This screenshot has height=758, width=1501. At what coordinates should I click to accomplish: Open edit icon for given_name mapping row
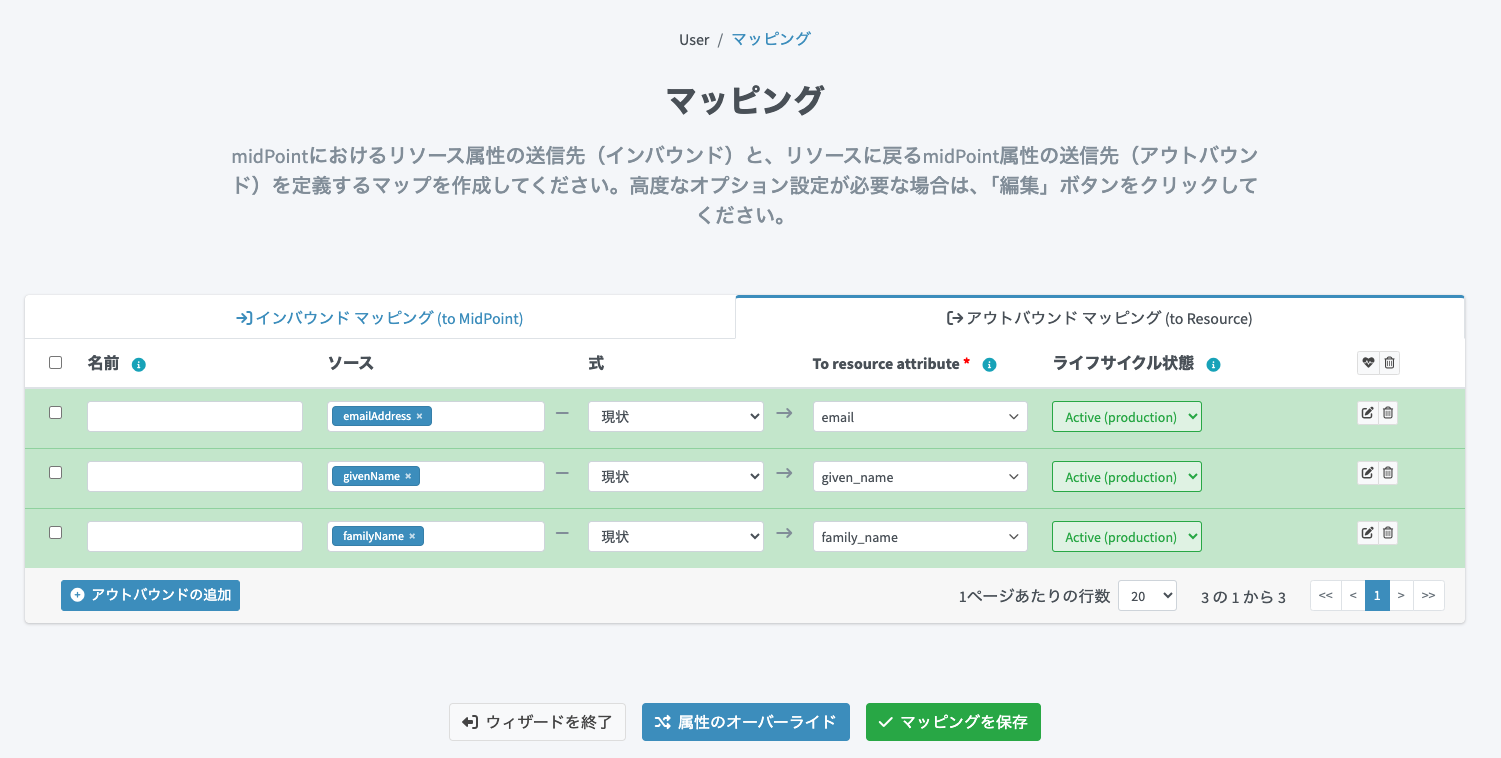click(1367, 473)
